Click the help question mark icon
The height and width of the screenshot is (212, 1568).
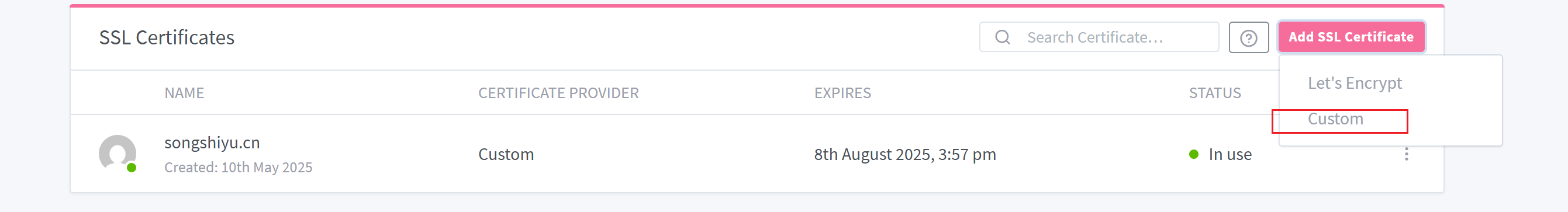tap(1248, 37)
